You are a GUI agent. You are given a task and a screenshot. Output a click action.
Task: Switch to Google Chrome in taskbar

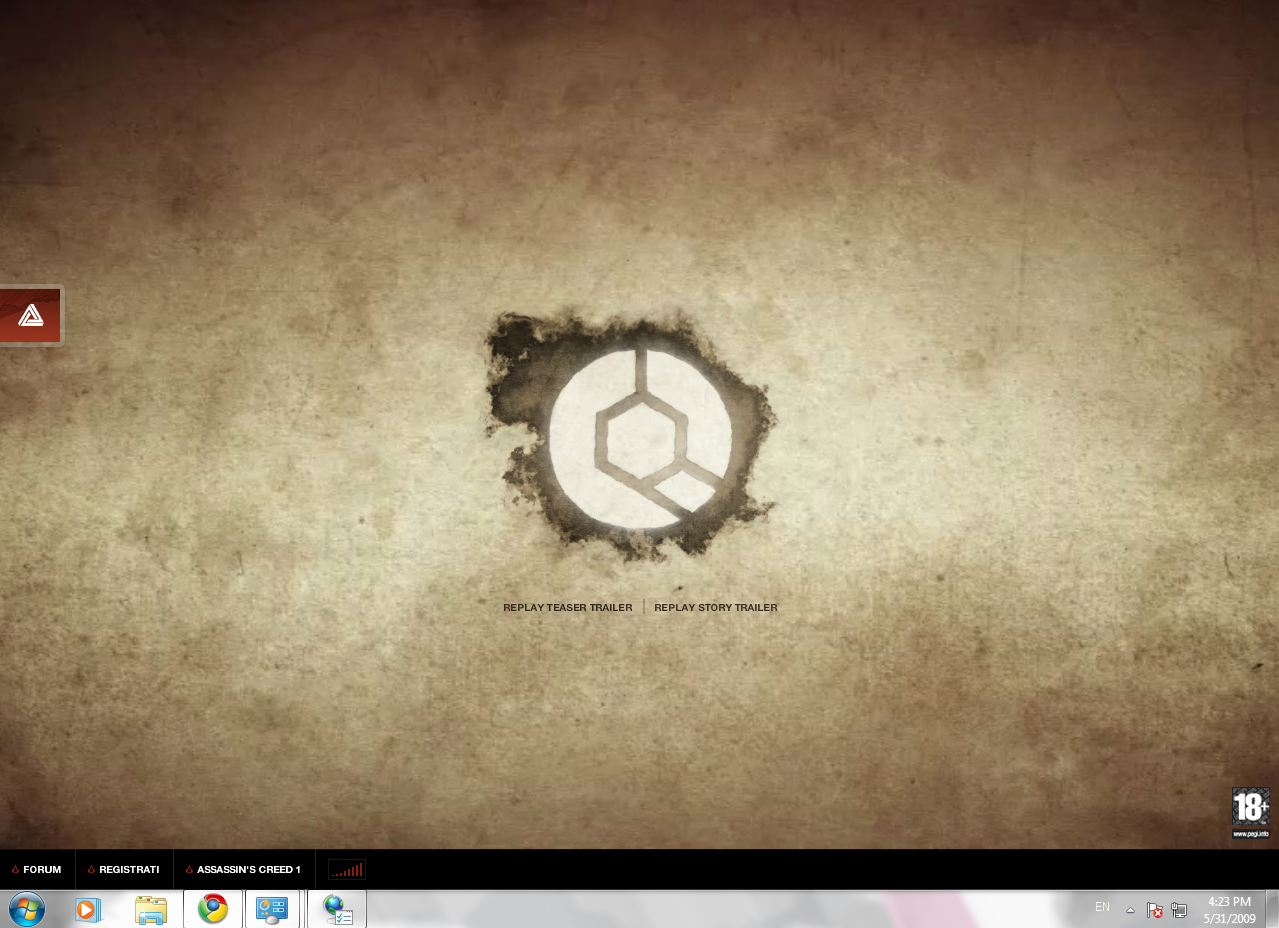point(213,909)
